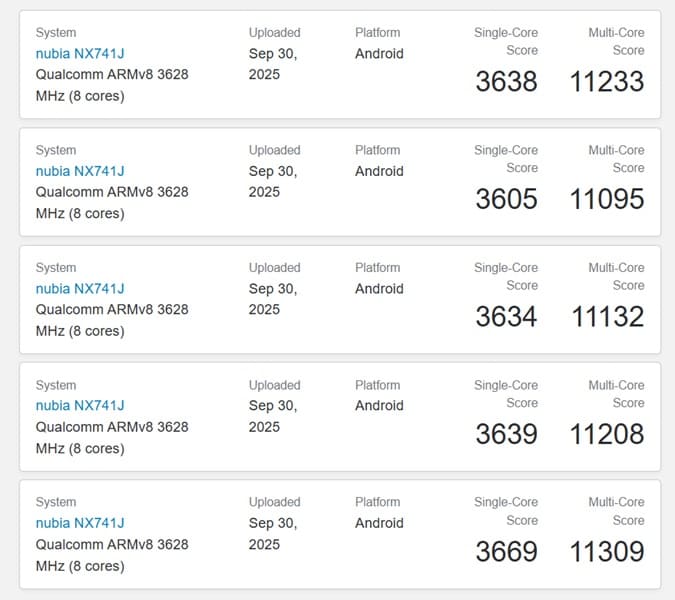The image size is (675, 600).
Task: Click the upload date in the 11095 result
Action: coord(273,181)
